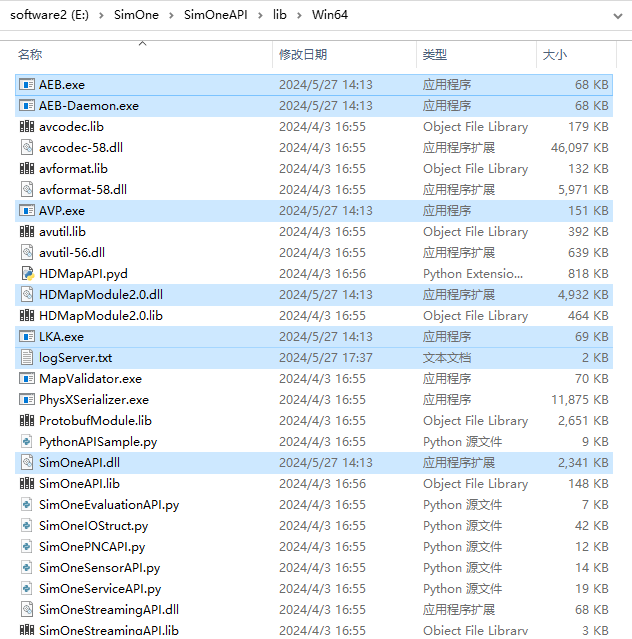This screenshot has height=639, width=632.
Task: Sort files by the 名称 column header
Action: (30, 55)
